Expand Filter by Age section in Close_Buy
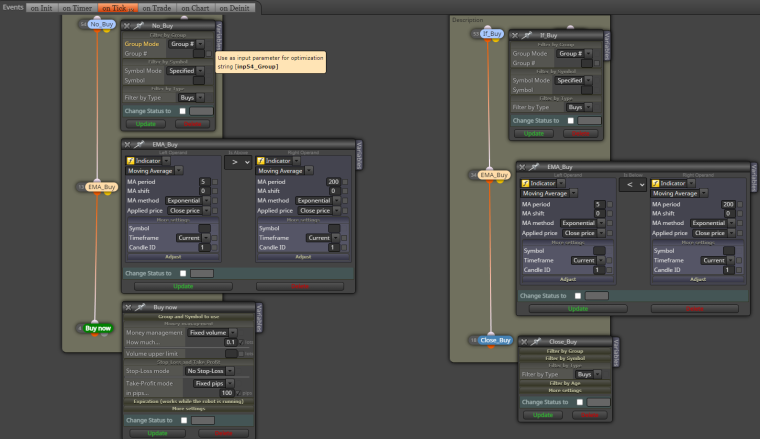The height and width of the screenshot is (439, 760). (x=565, y=383)
